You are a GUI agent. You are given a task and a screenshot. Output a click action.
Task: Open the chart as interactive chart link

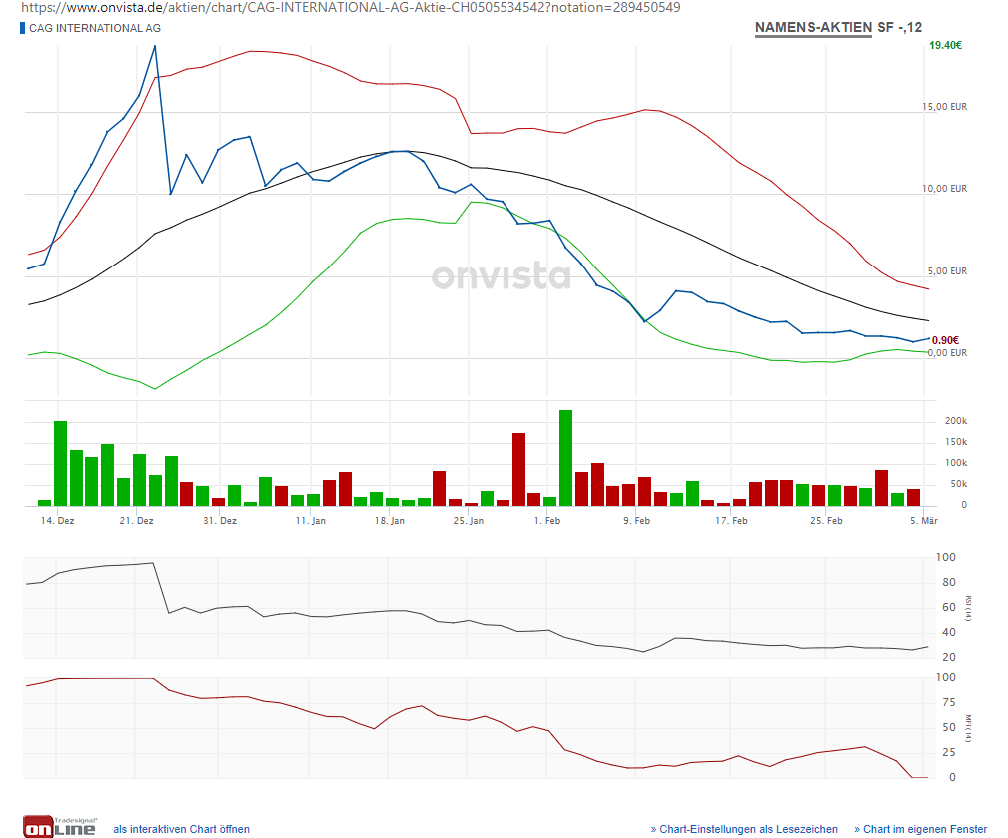(x=181, y=829)
